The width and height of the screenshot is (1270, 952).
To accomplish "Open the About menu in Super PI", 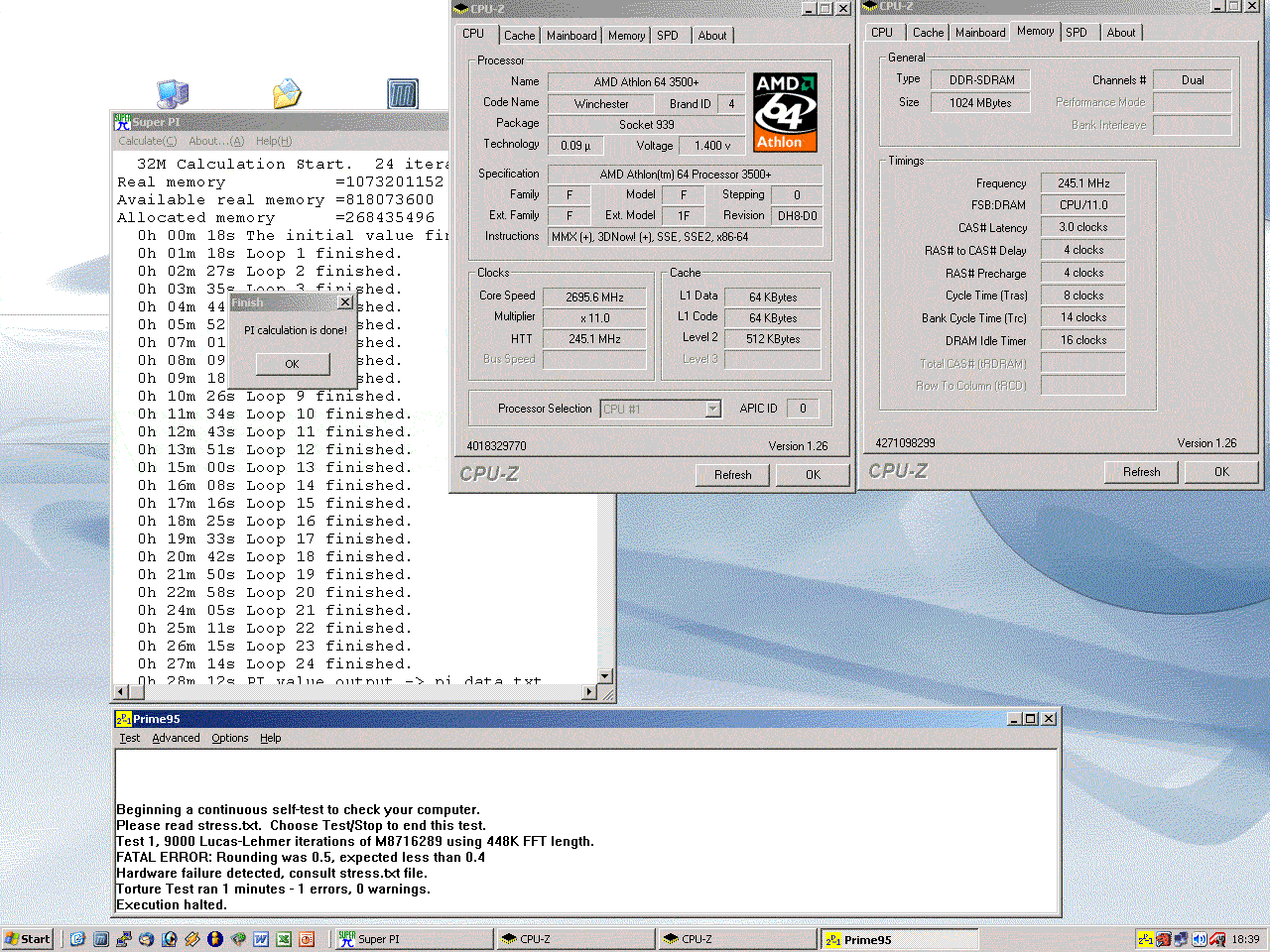I will [216, 141].
